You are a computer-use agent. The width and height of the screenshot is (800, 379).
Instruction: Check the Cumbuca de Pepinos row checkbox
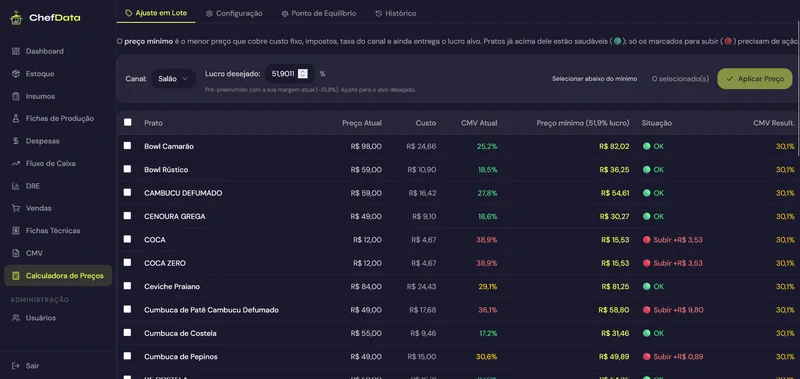(x=128, y=356)
